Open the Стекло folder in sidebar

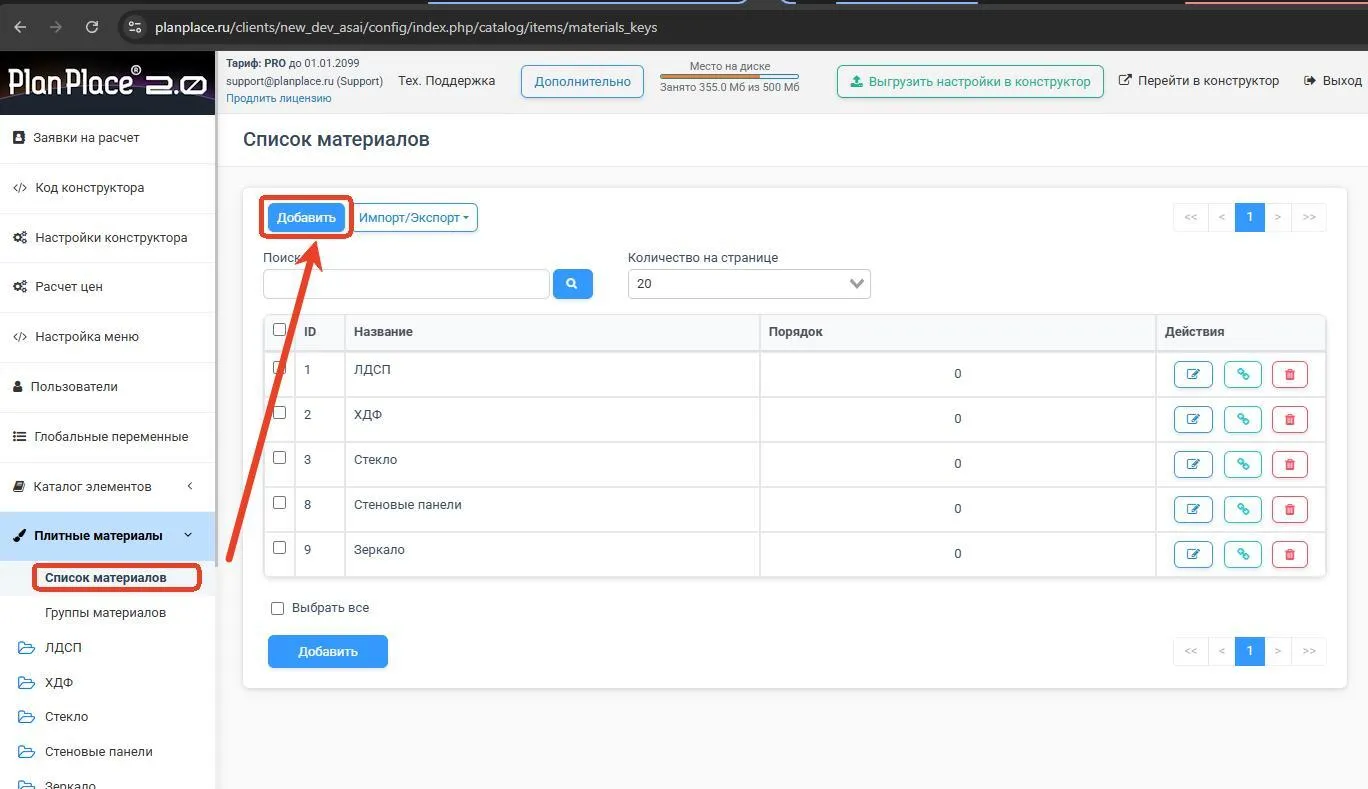[66, 717]
